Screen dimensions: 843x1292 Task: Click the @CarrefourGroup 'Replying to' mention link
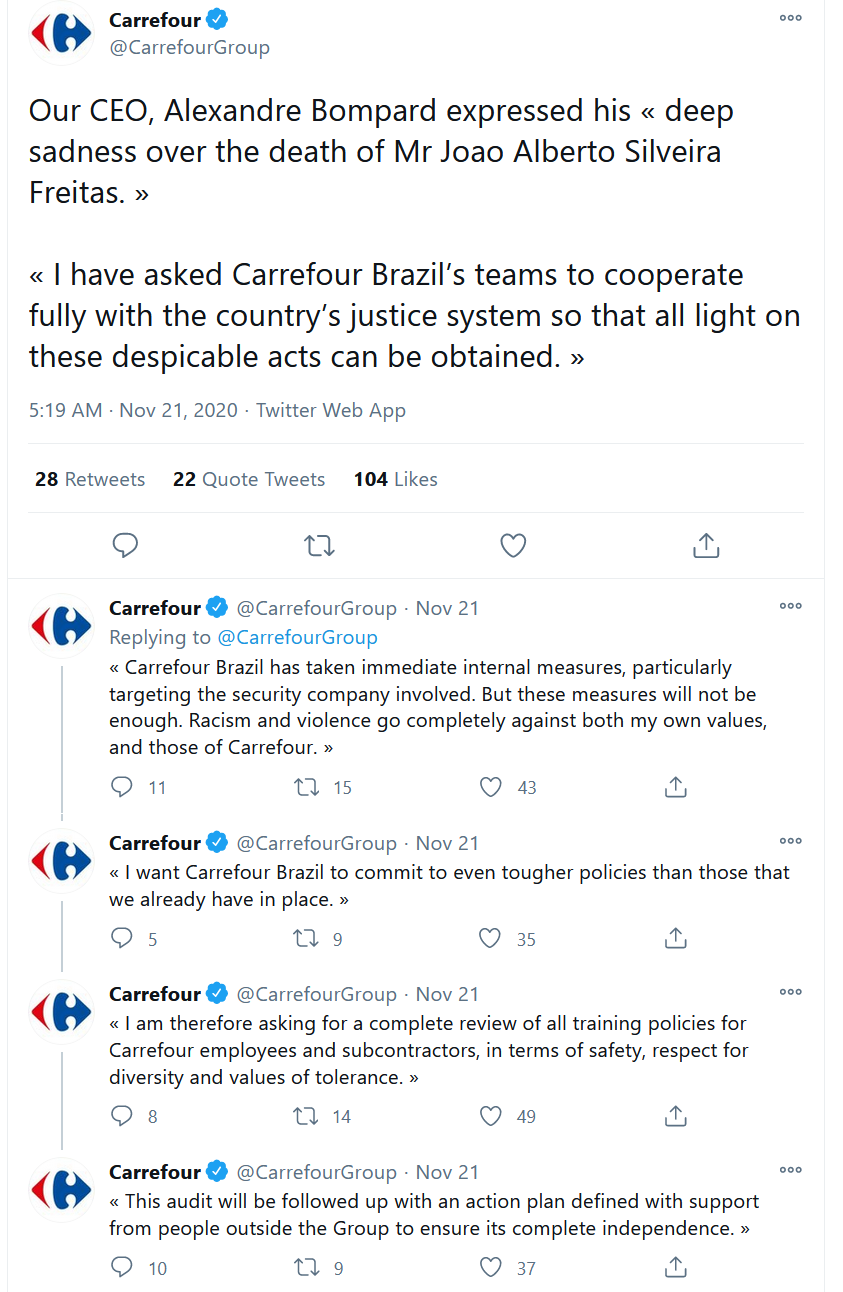click(x=297, y=637)
